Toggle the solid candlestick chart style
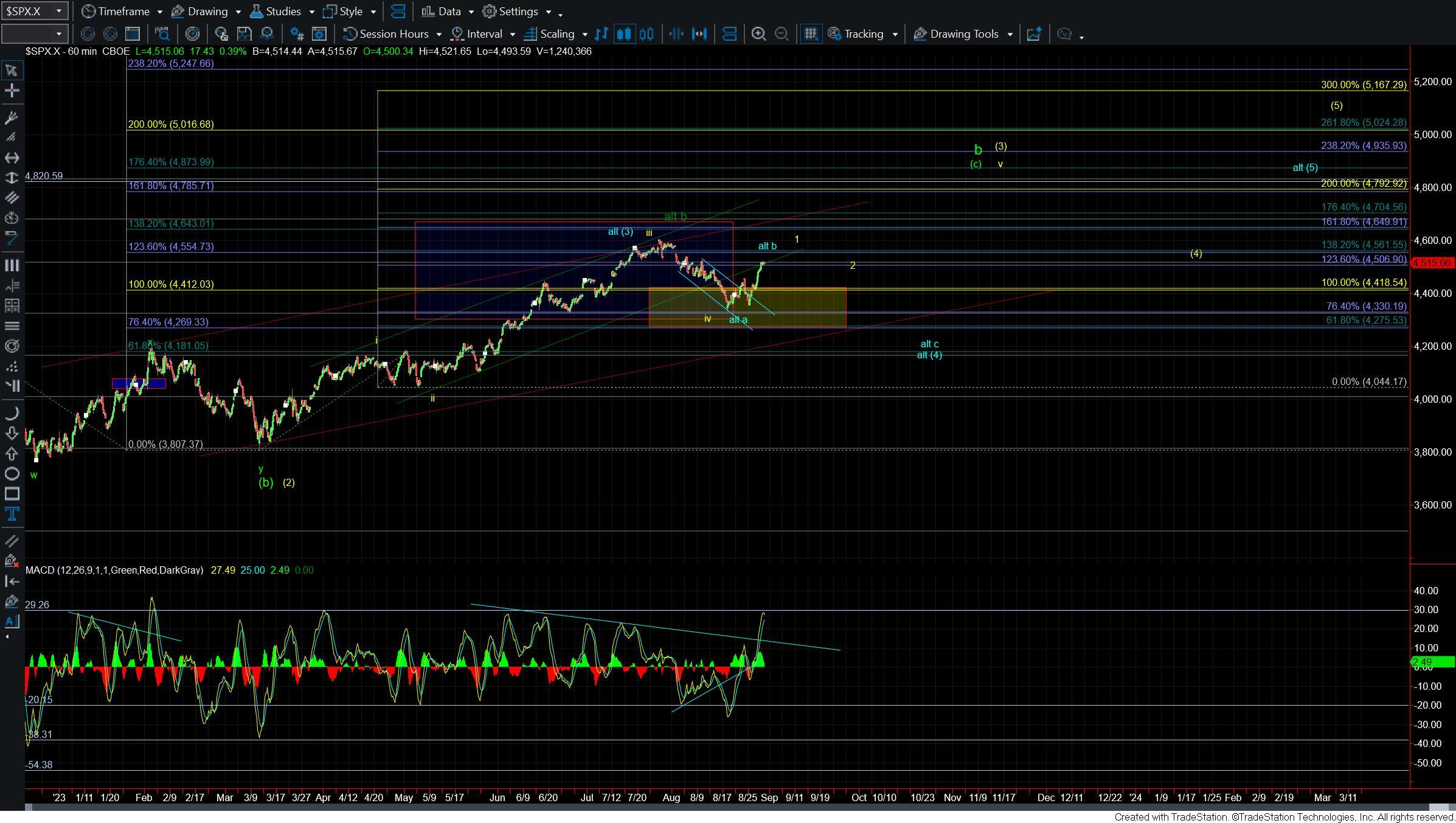 click(x=624, y=34)
